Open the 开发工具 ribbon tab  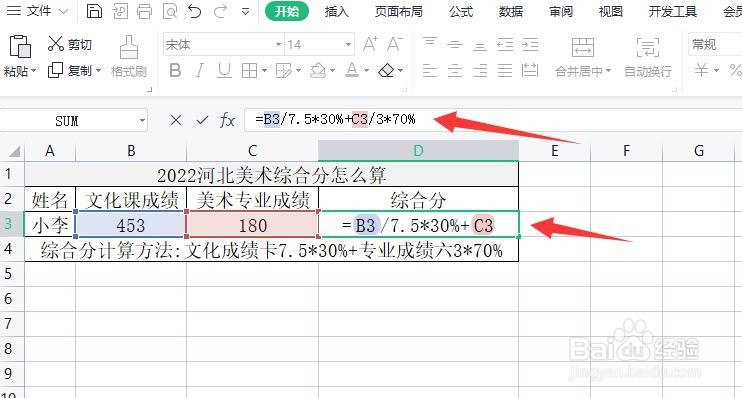672,11
